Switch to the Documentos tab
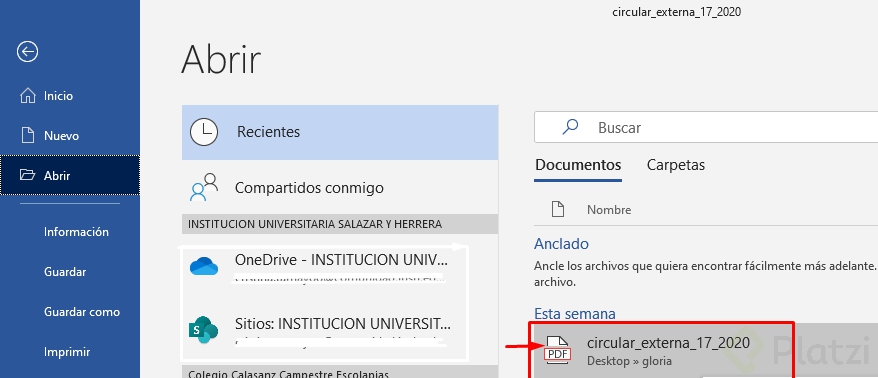The image size is (878, 378). pyautogui.click(x=578, y=165)
